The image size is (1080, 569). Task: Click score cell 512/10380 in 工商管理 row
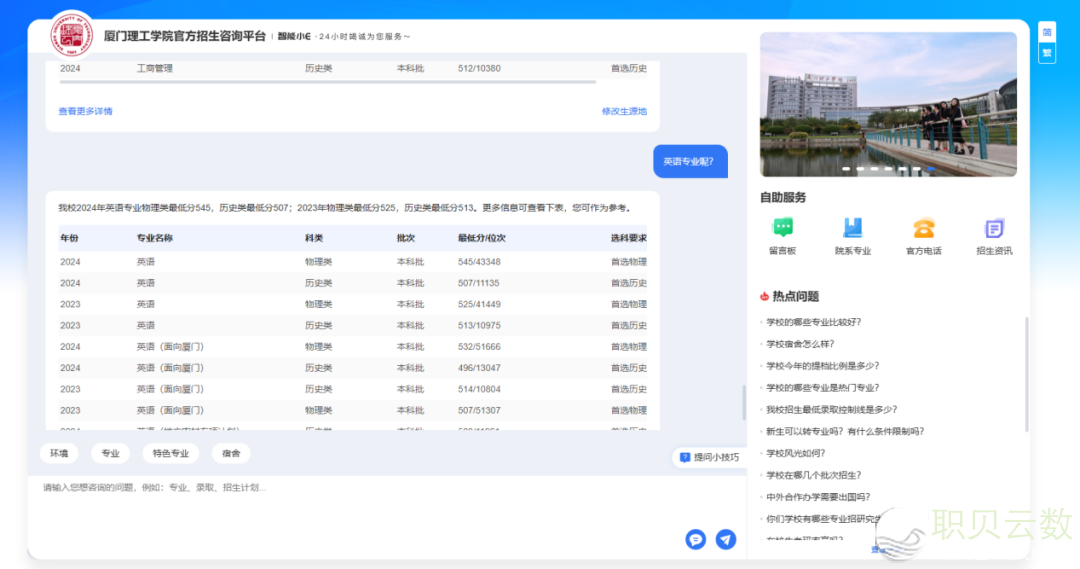point(479,68)
